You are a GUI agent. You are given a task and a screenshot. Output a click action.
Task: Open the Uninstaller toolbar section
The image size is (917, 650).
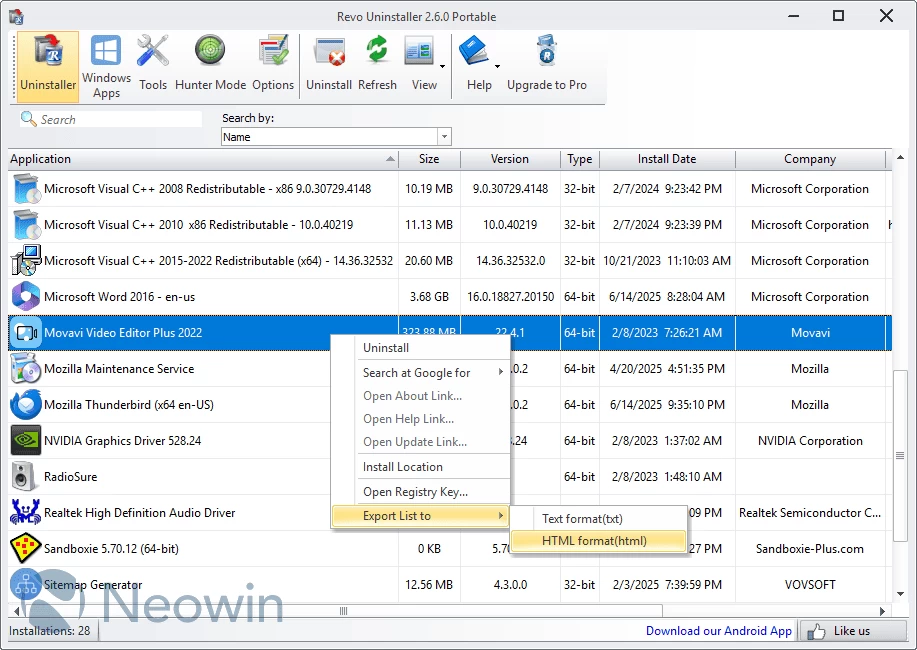(x=48, y=66)
